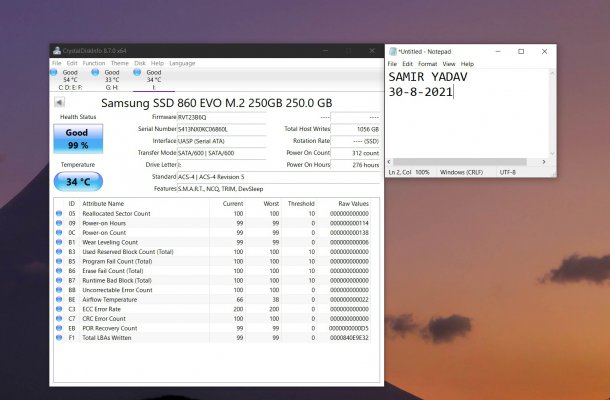Viewport: 610px width, 400px height.
Task: Open the Theme menu
Action: point(119,63)
